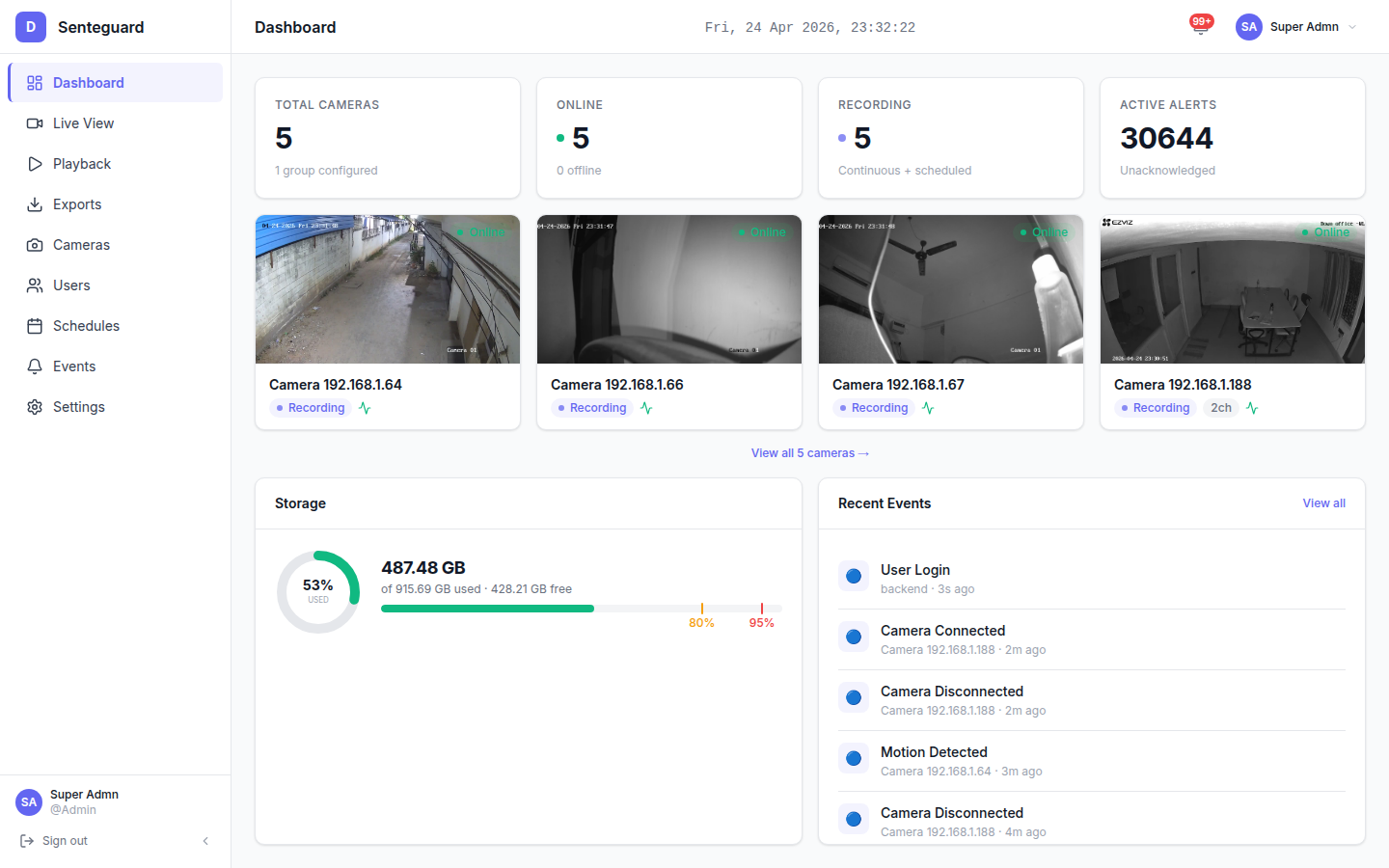The height and width of the screenshot is (868, 1389).
Task: Click the Exports download icon
Action: pyautogui.click(x=35, y=204)
